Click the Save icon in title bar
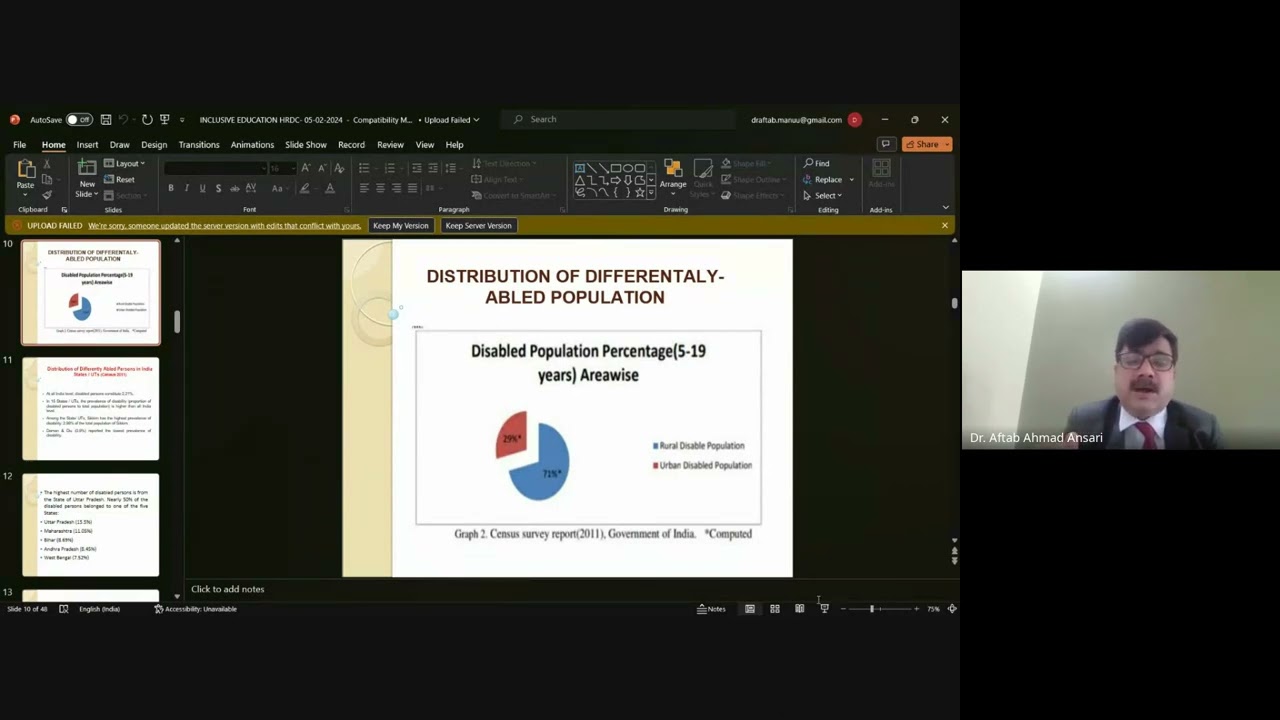The height and width of the screenshot is (720, 1280). pos(106,120)
